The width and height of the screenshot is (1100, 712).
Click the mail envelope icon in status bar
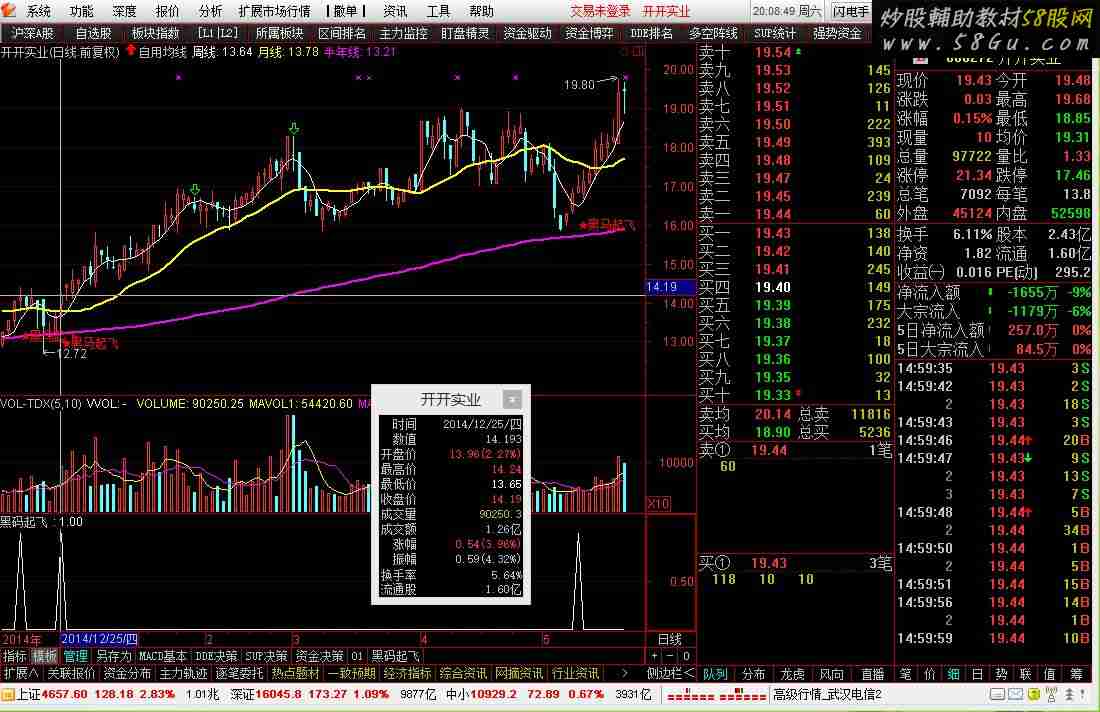point(1016,694)
